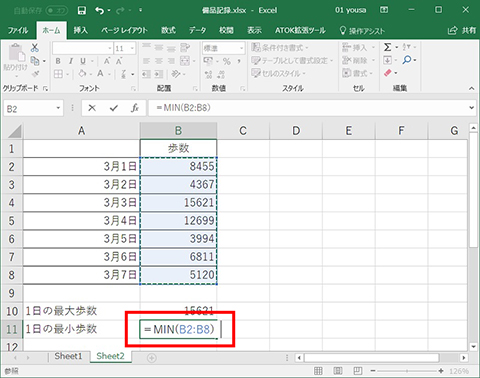Click Increase Font Size icon

pyautogui.click(x=107, y=61)
